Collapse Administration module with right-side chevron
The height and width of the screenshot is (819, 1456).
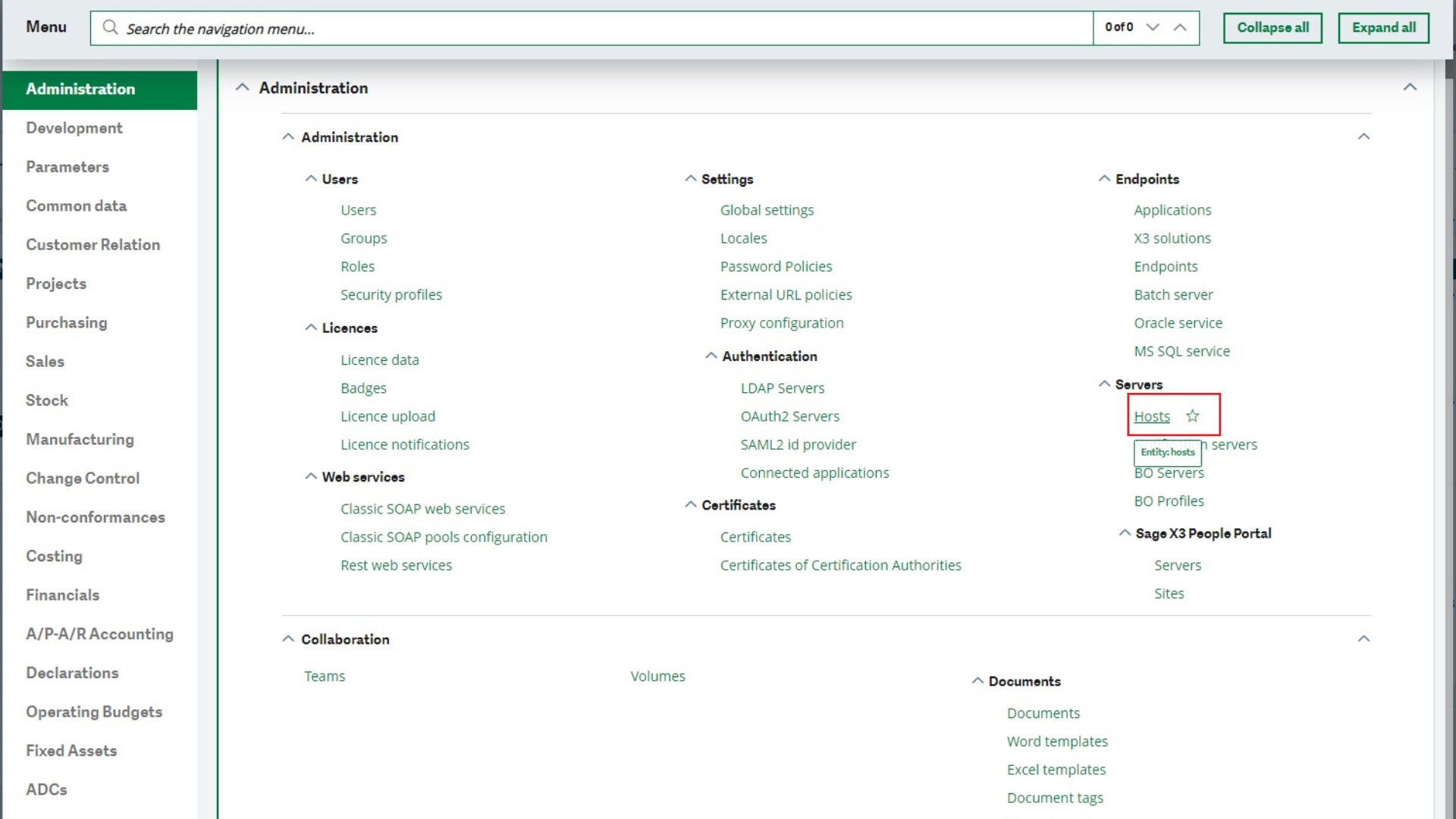(x=1410, y=87)
